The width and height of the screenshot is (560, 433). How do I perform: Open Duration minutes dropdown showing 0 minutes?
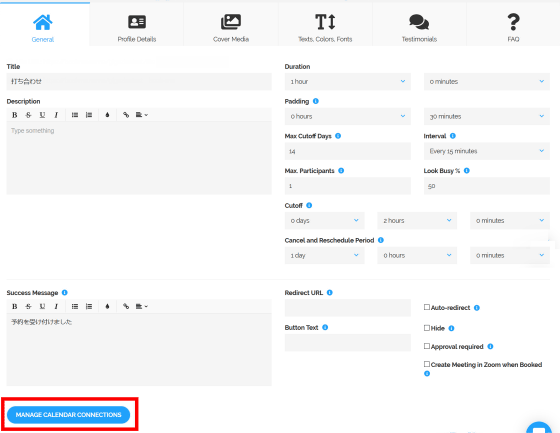(487, 81)
